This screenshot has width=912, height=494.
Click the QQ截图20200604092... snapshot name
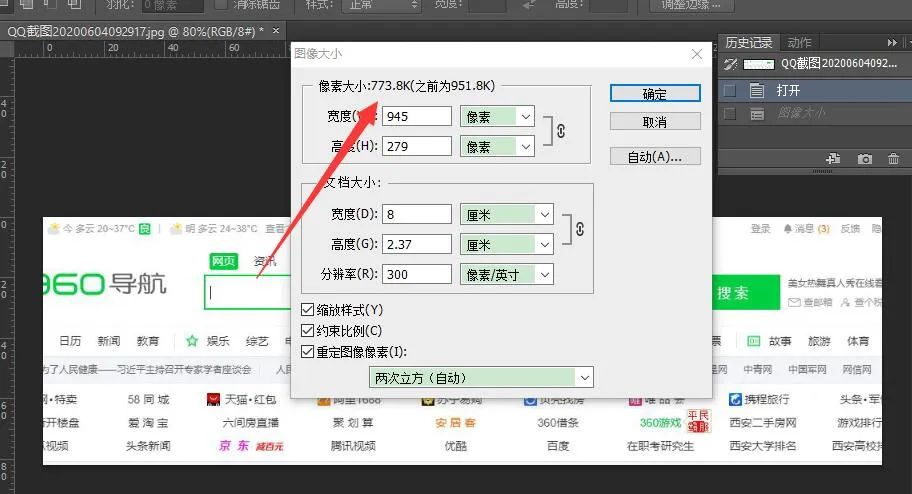point(839,63)
